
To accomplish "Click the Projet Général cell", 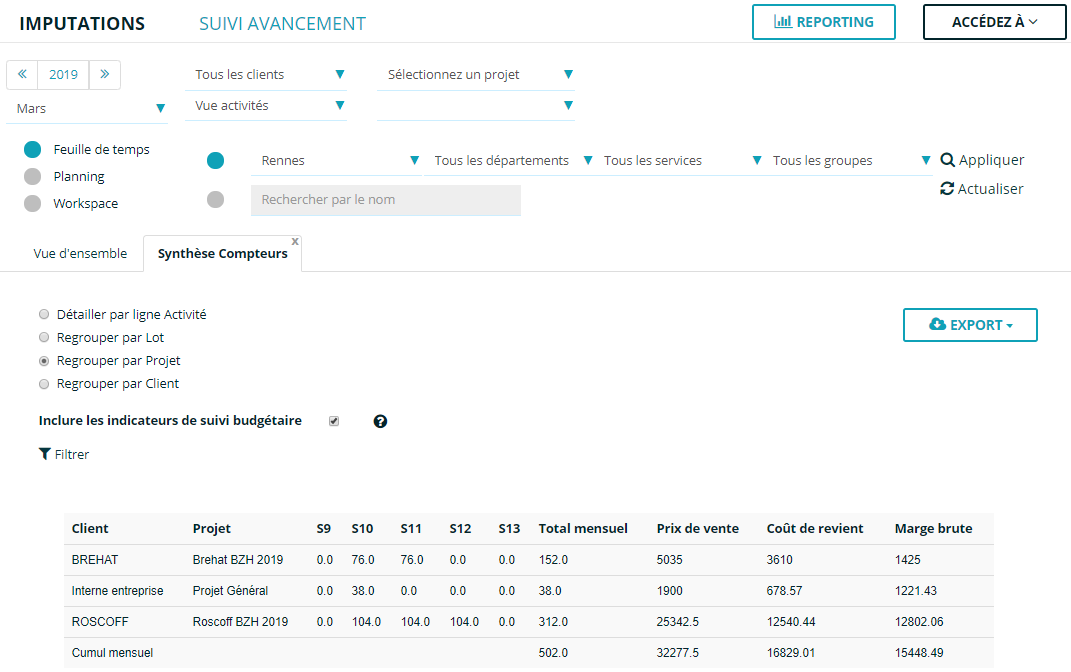I will pos(230,591).
